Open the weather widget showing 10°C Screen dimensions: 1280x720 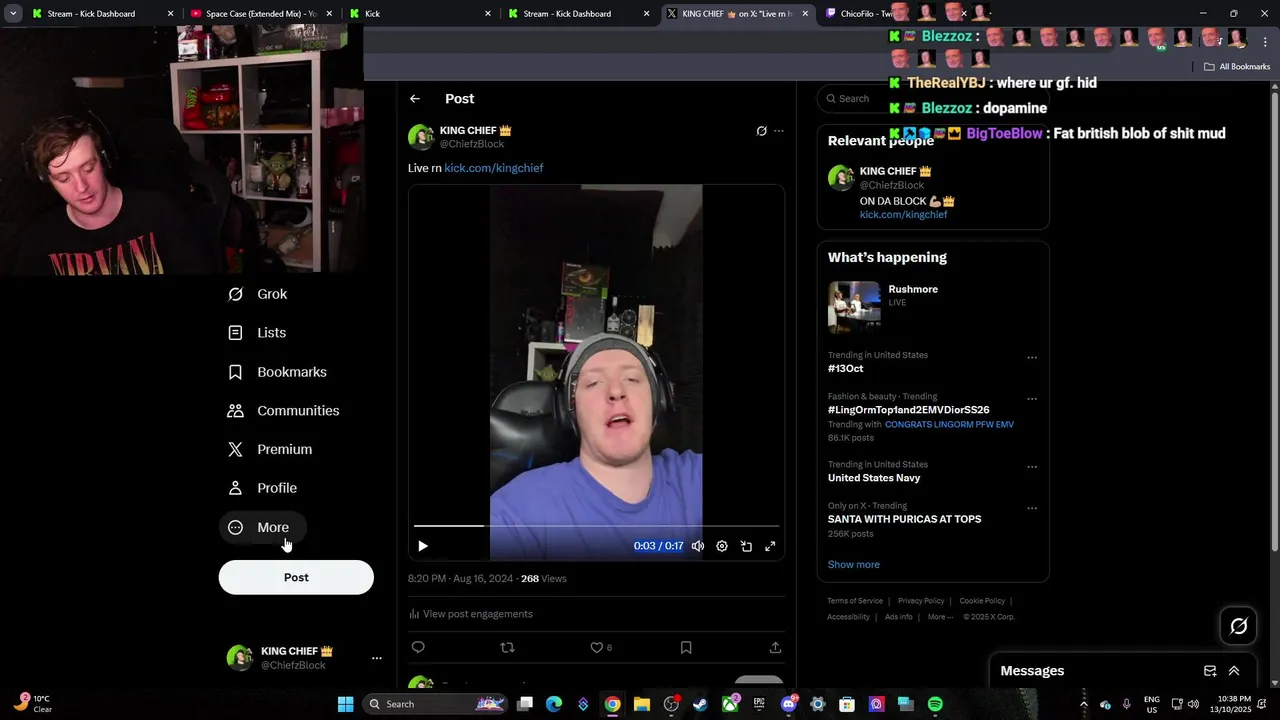(32, 704)
